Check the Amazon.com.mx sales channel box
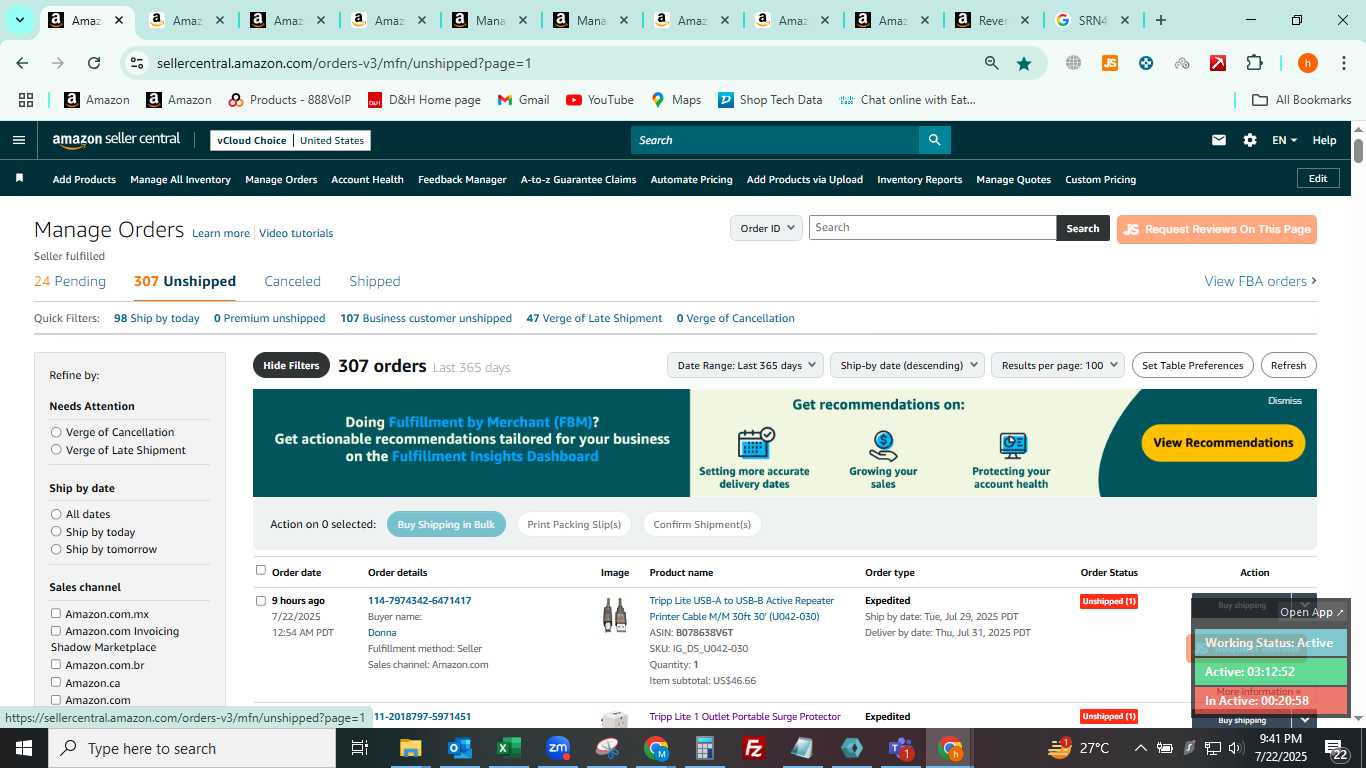Viewport: 1366px width, 768px height. pos(56,613)
